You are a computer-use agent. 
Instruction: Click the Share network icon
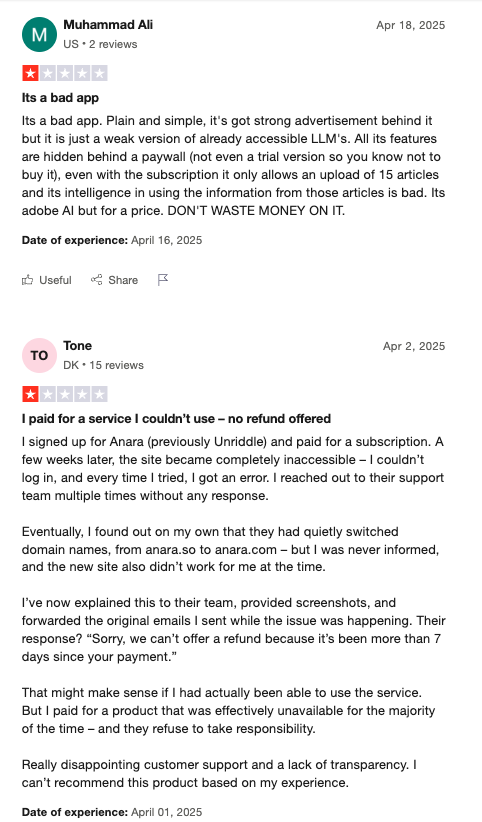tap(97, 280)
